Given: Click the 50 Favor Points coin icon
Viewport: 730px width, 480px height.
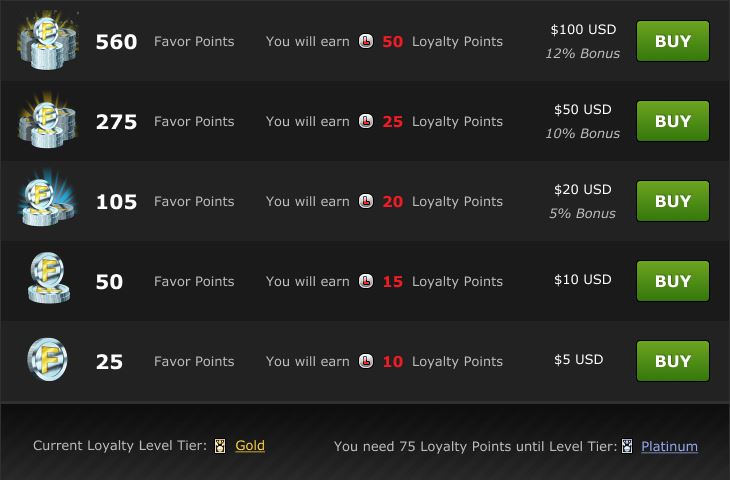Looking at the screenshot, I should click(x=48, y=278).
